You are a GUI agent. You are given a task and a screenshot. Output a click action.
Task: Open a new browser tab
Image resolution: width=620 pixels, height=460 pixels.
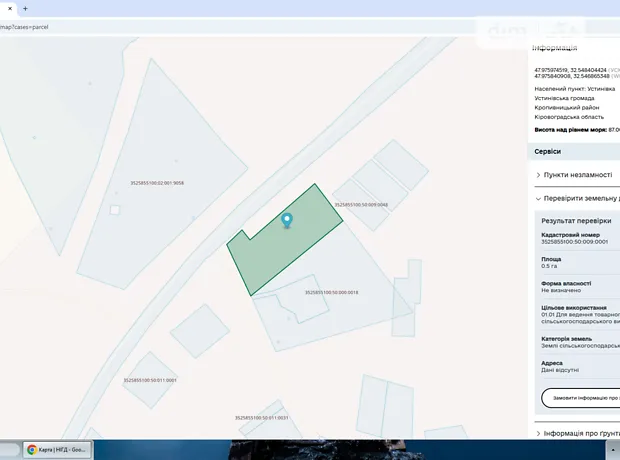[25, 7]
